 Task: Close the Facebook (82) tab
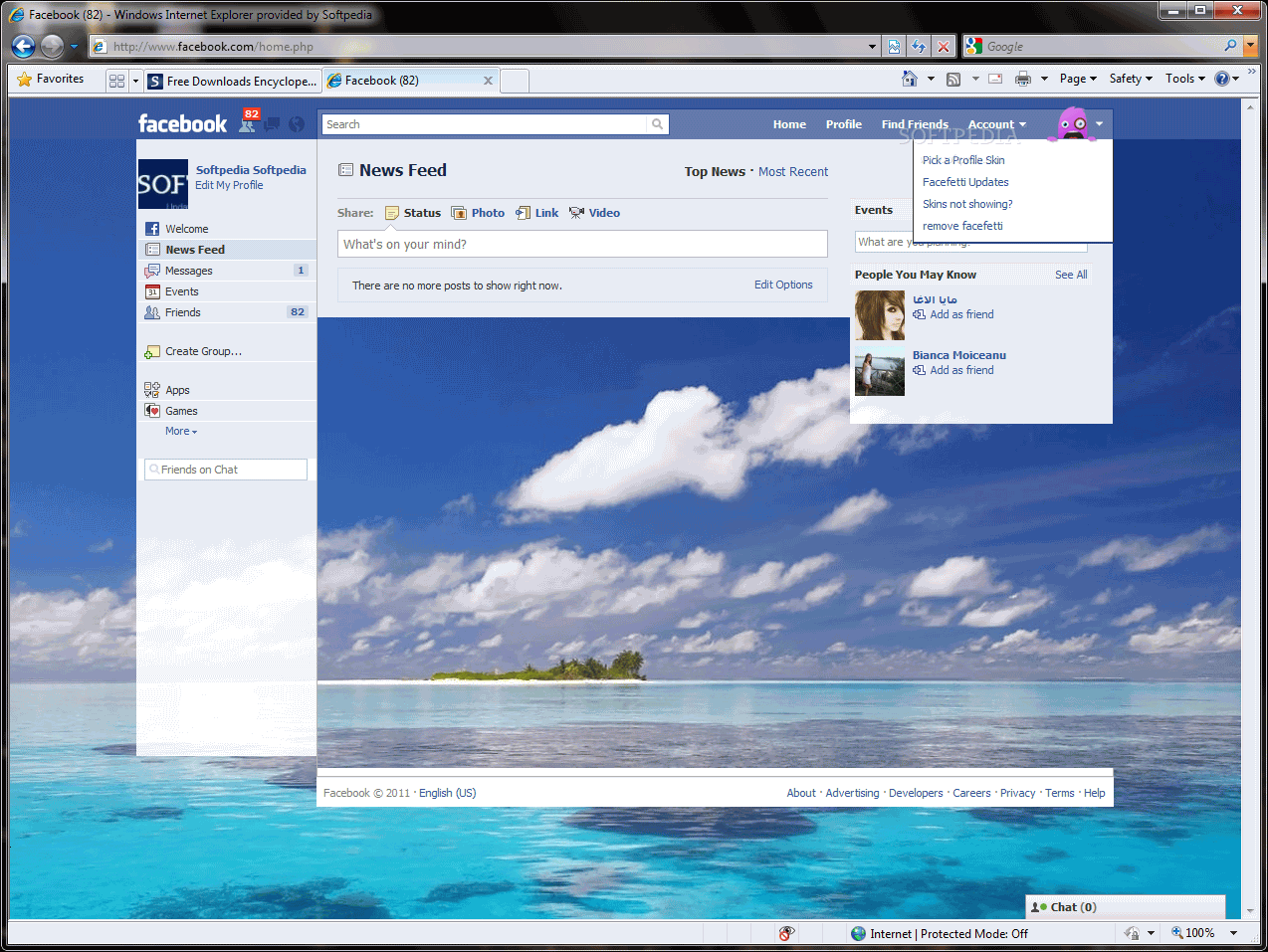click(x=488, y=81)
